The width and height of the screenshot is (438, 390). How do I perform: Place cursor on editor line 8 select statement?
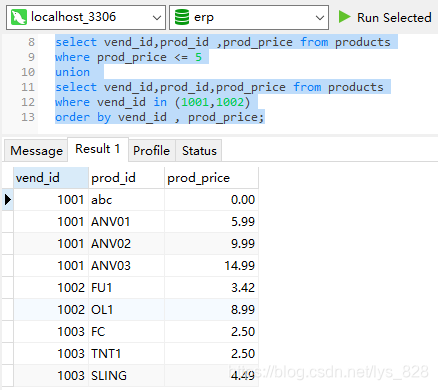(x=223, y=42)
